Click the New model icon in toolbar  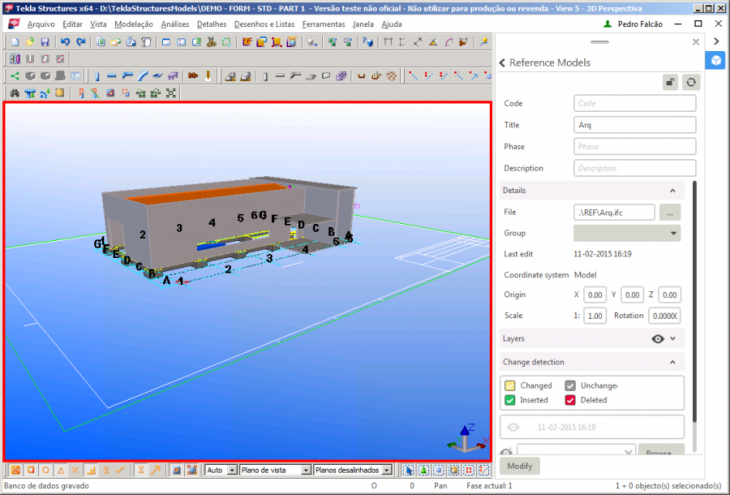[x=13, y=42]
